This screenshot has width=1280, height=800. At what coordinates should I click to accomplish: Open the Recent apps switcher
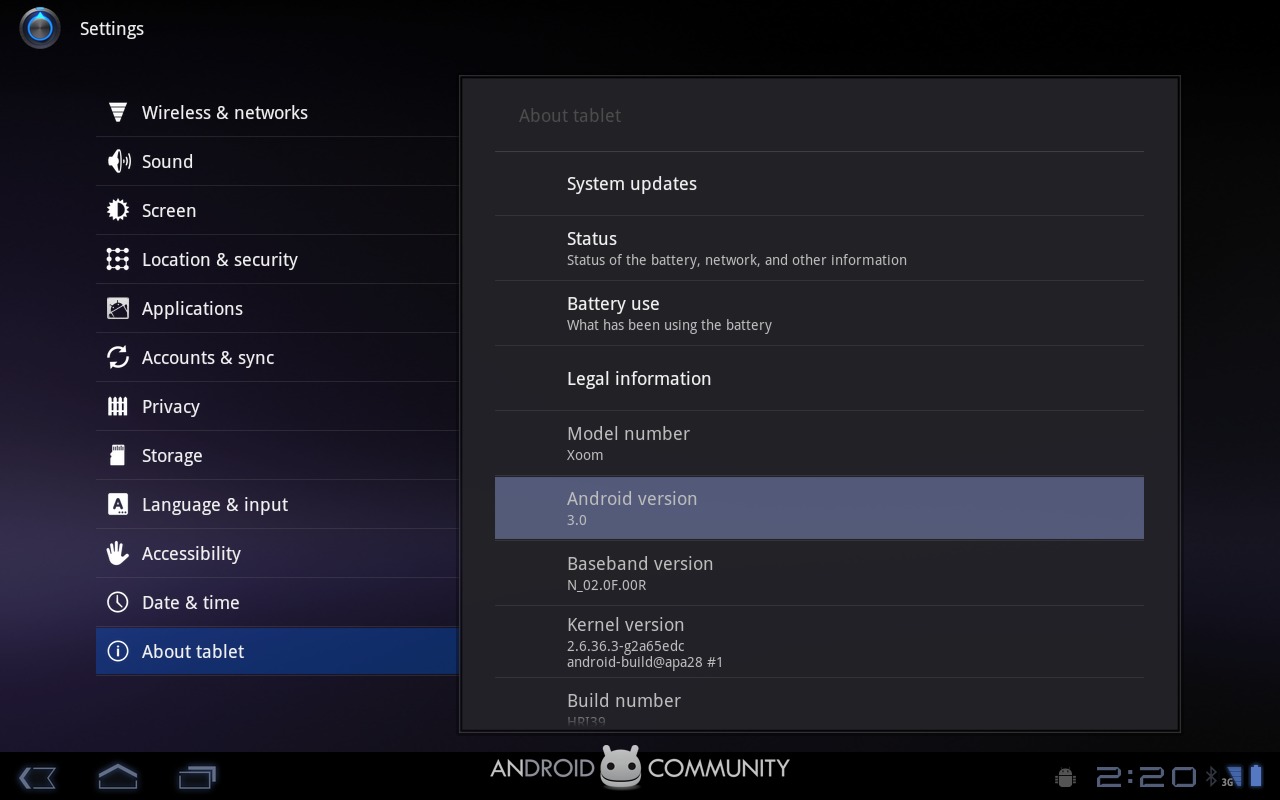[197, 777]
